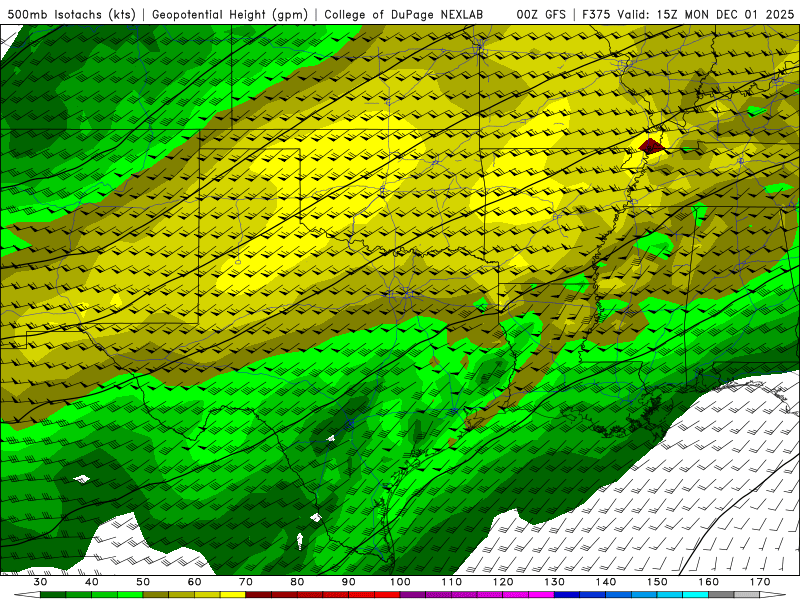This screenshot has height=600, width=800.
Task: Click the bright yellow 65-70 kt legend swatch
Action: 233,595
